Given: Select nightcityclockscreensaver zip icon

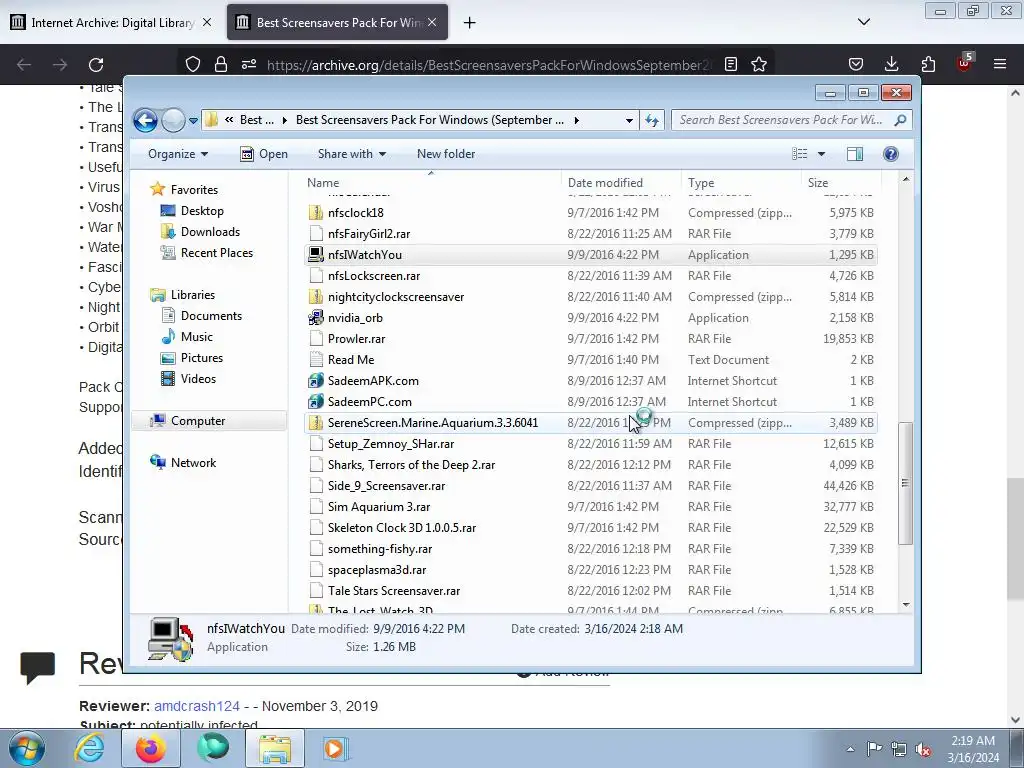Looking at the screenshot, I should [316, 296].
